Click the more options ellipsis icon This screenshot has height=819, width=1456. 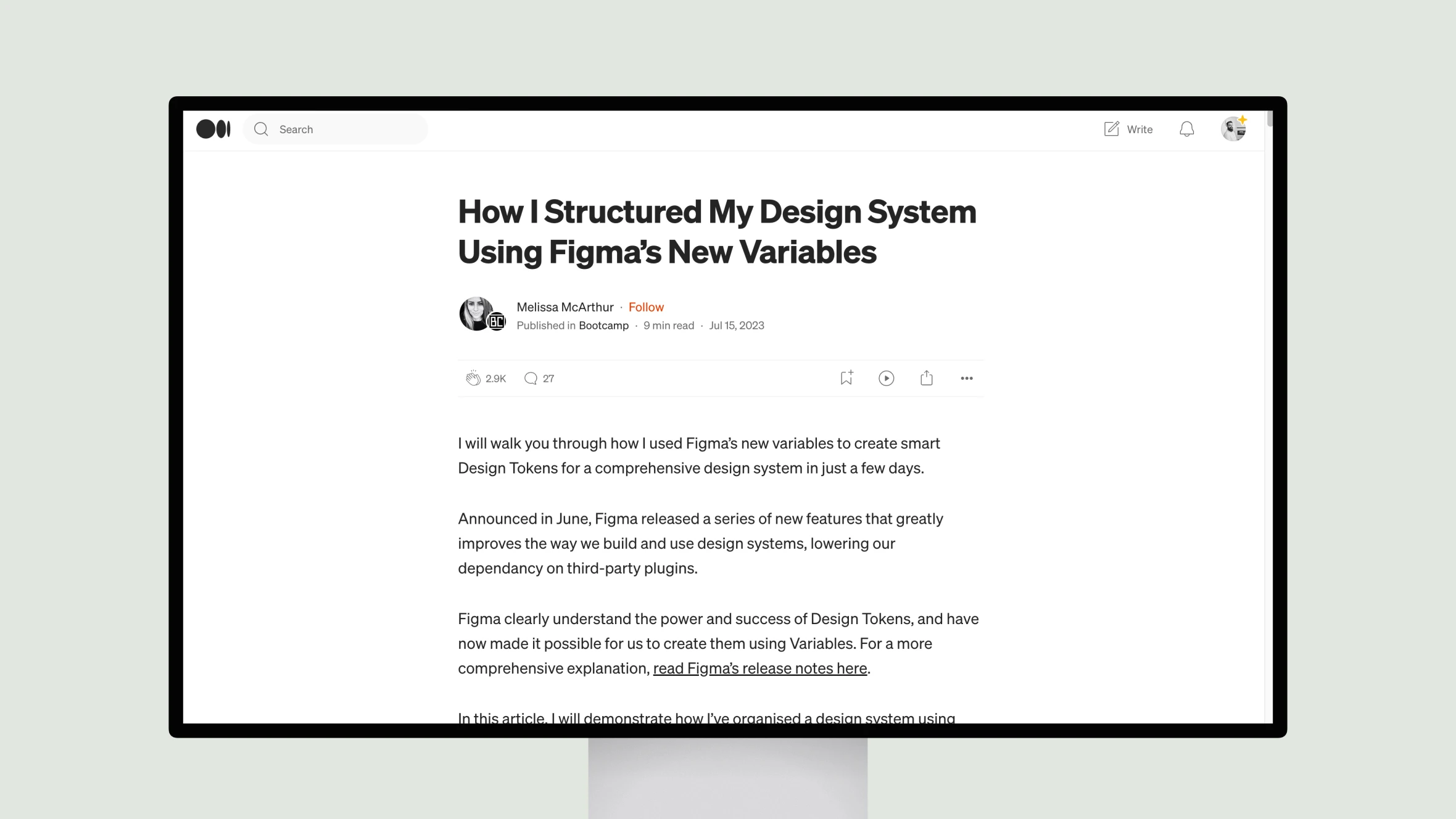tap(966, 378)
